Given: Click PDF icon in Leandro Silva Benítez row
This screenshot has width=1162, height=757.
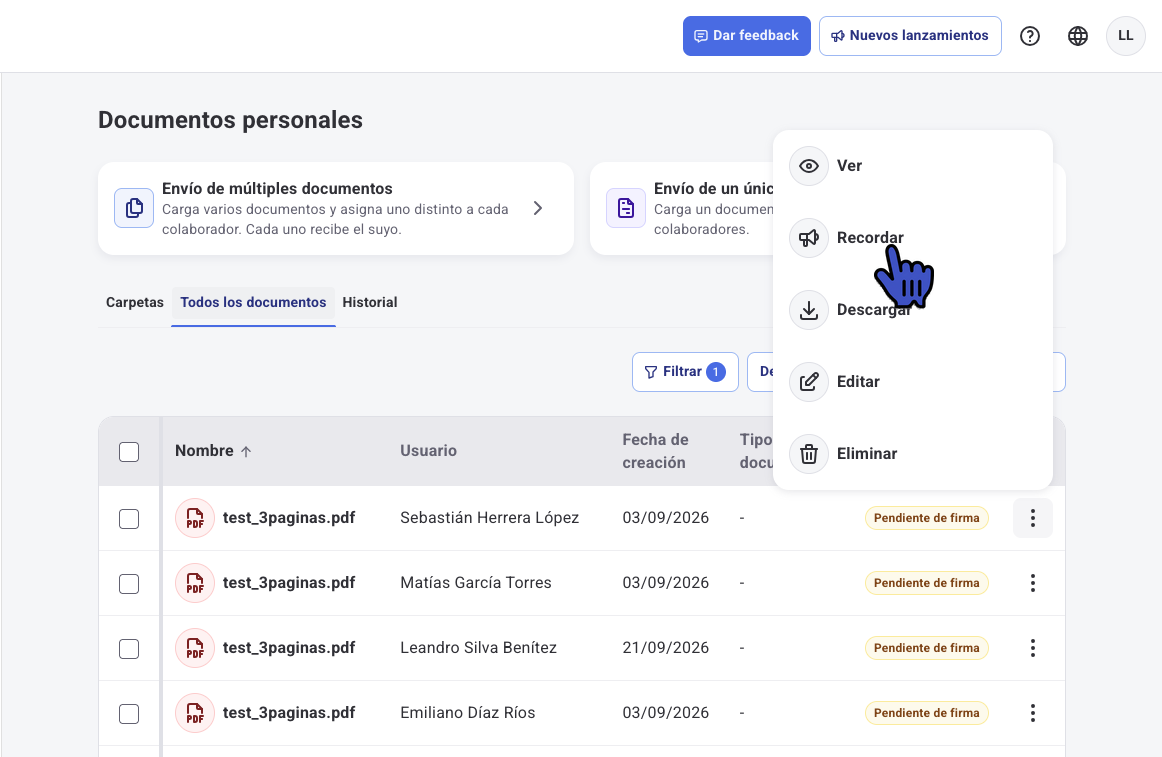Looking at the screenshot, I should coord(195,648).
